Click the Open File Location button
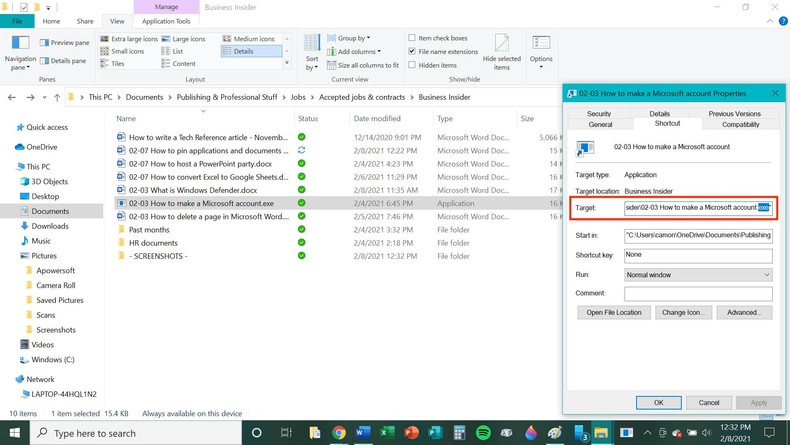 614,312
